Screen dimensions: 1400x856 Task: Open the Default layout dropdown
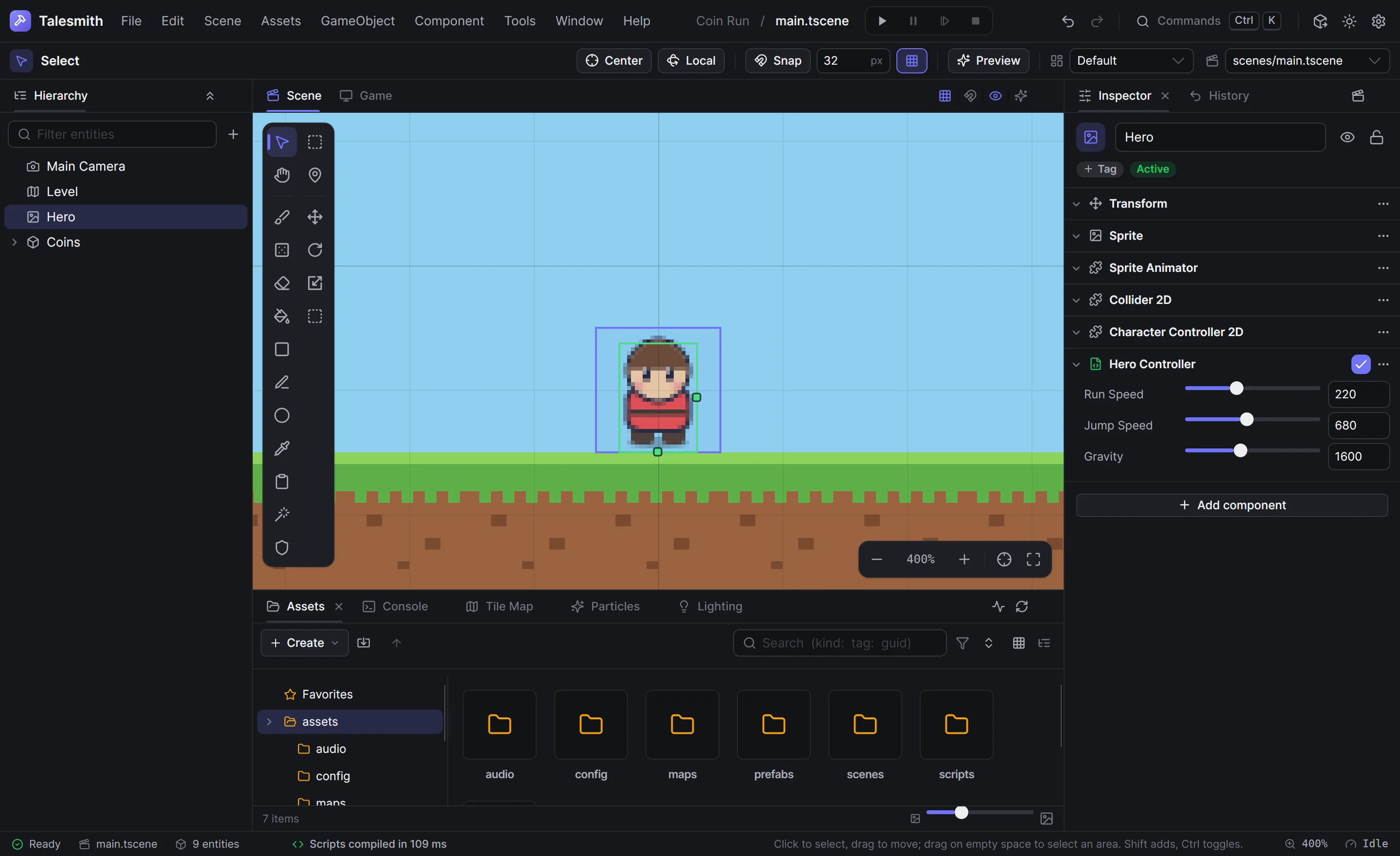tap(1131, 61)
